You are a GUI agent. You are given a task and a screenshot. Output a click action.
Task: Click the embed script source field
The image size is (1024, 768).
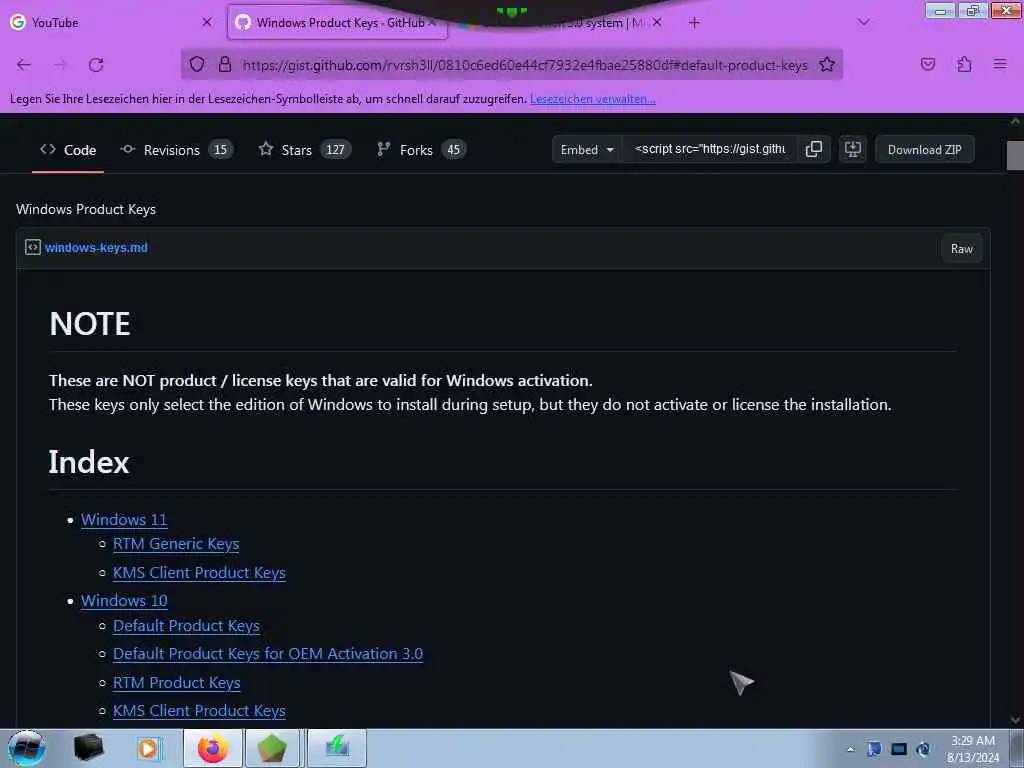[710, 149]
